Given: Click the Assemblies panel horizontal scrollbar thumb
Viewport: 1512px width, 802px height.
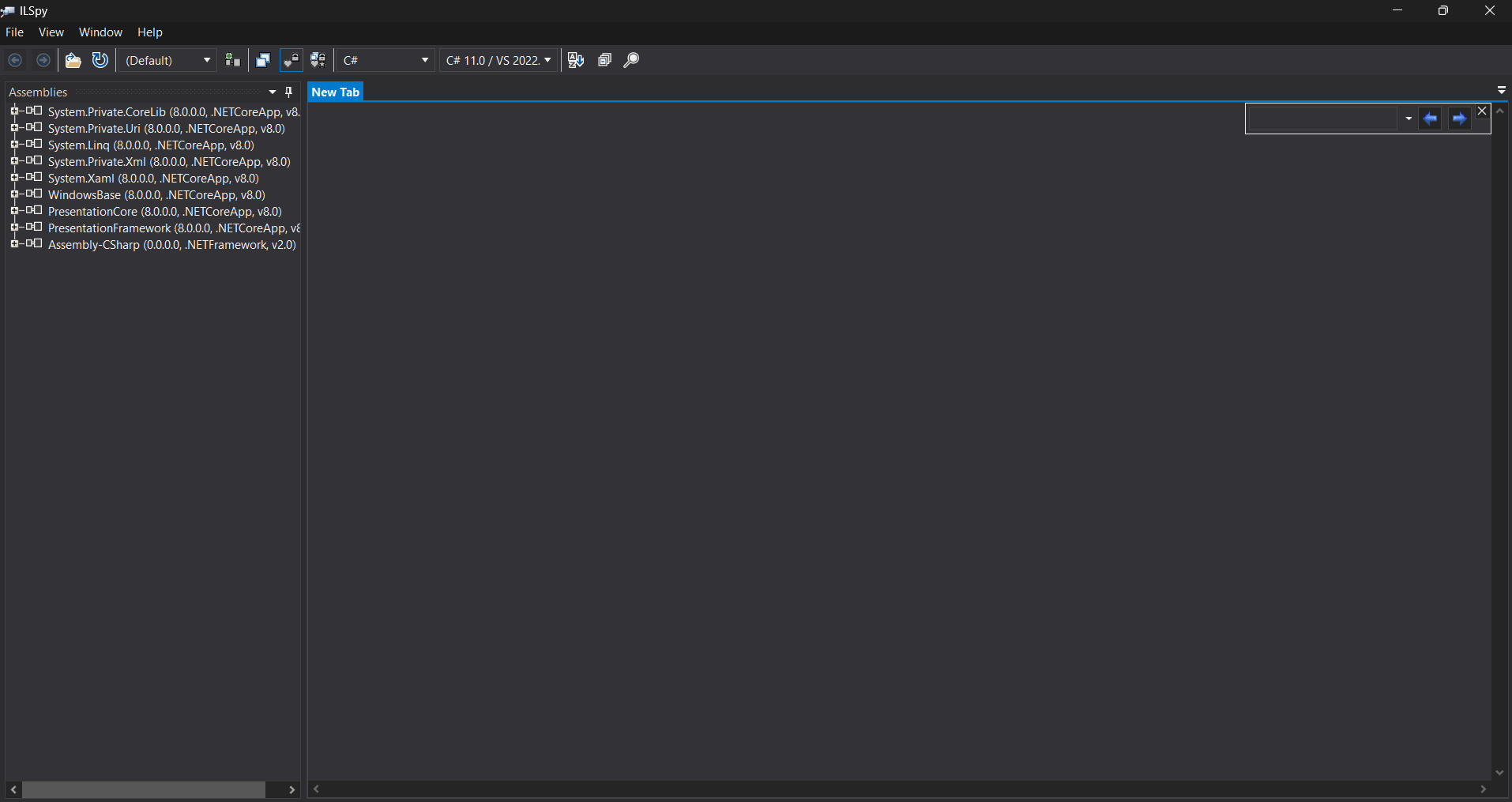Looking at the screenshot, I should [143, 789].
